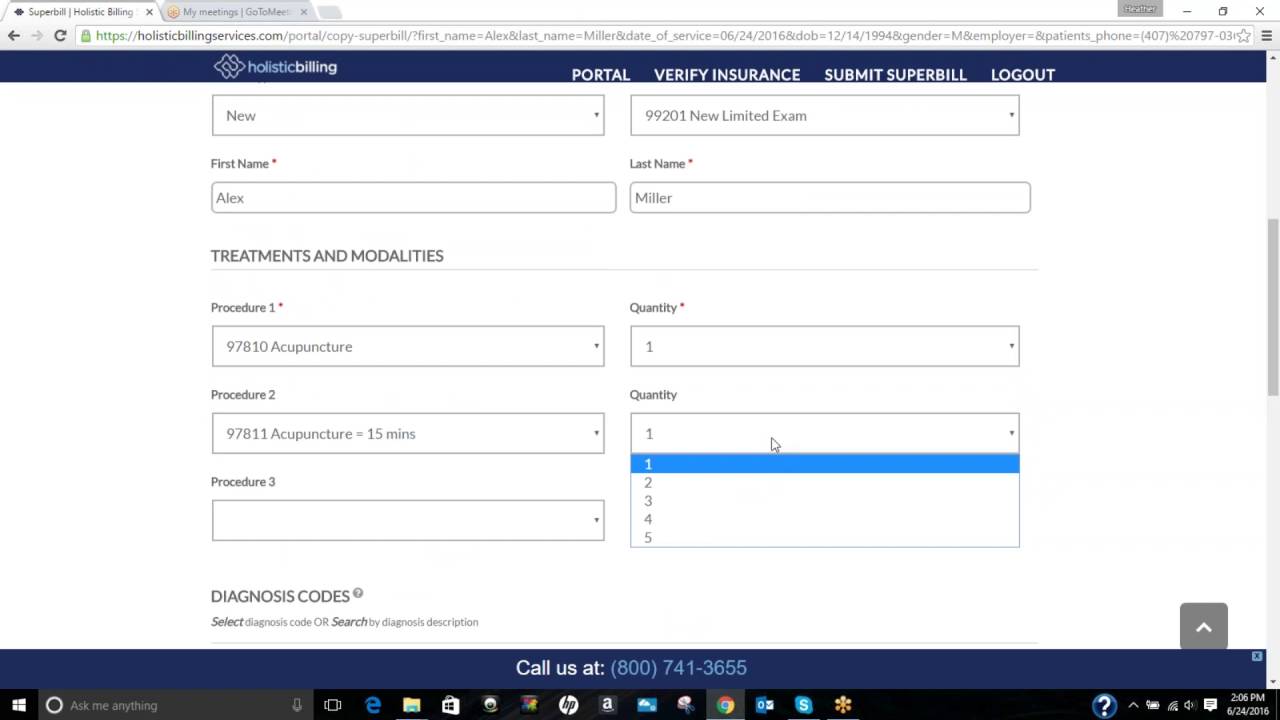Open GoToMeeting flower taskbar icon
The image size is (1280, 720).
pyautogui.click(x=843, y=705)
